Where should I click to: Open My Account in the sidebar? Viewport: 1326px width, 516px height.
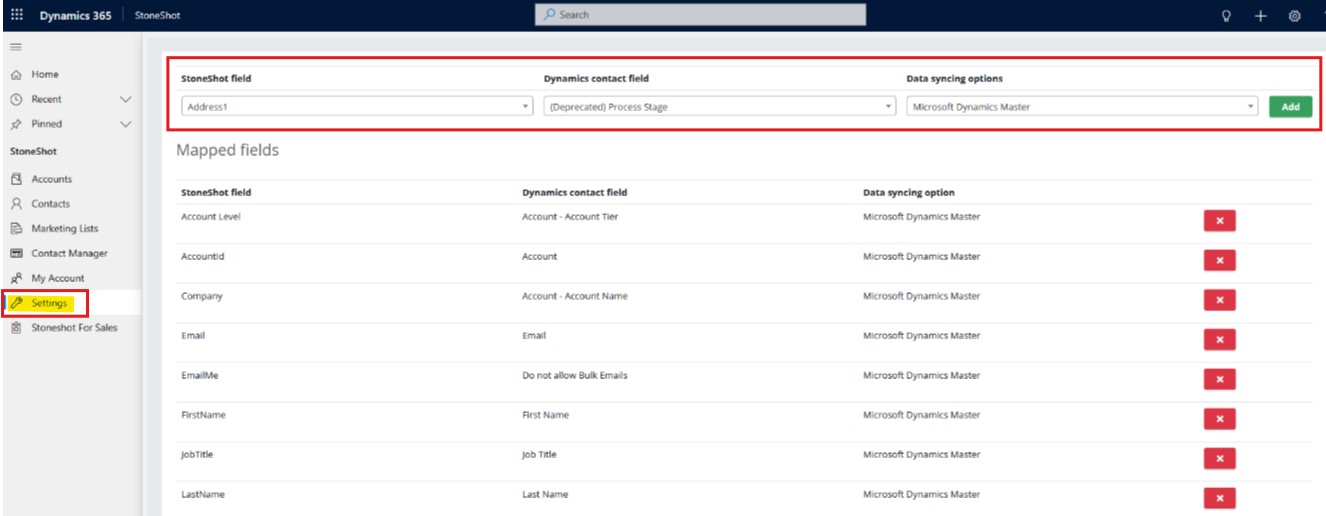(58, 279)
